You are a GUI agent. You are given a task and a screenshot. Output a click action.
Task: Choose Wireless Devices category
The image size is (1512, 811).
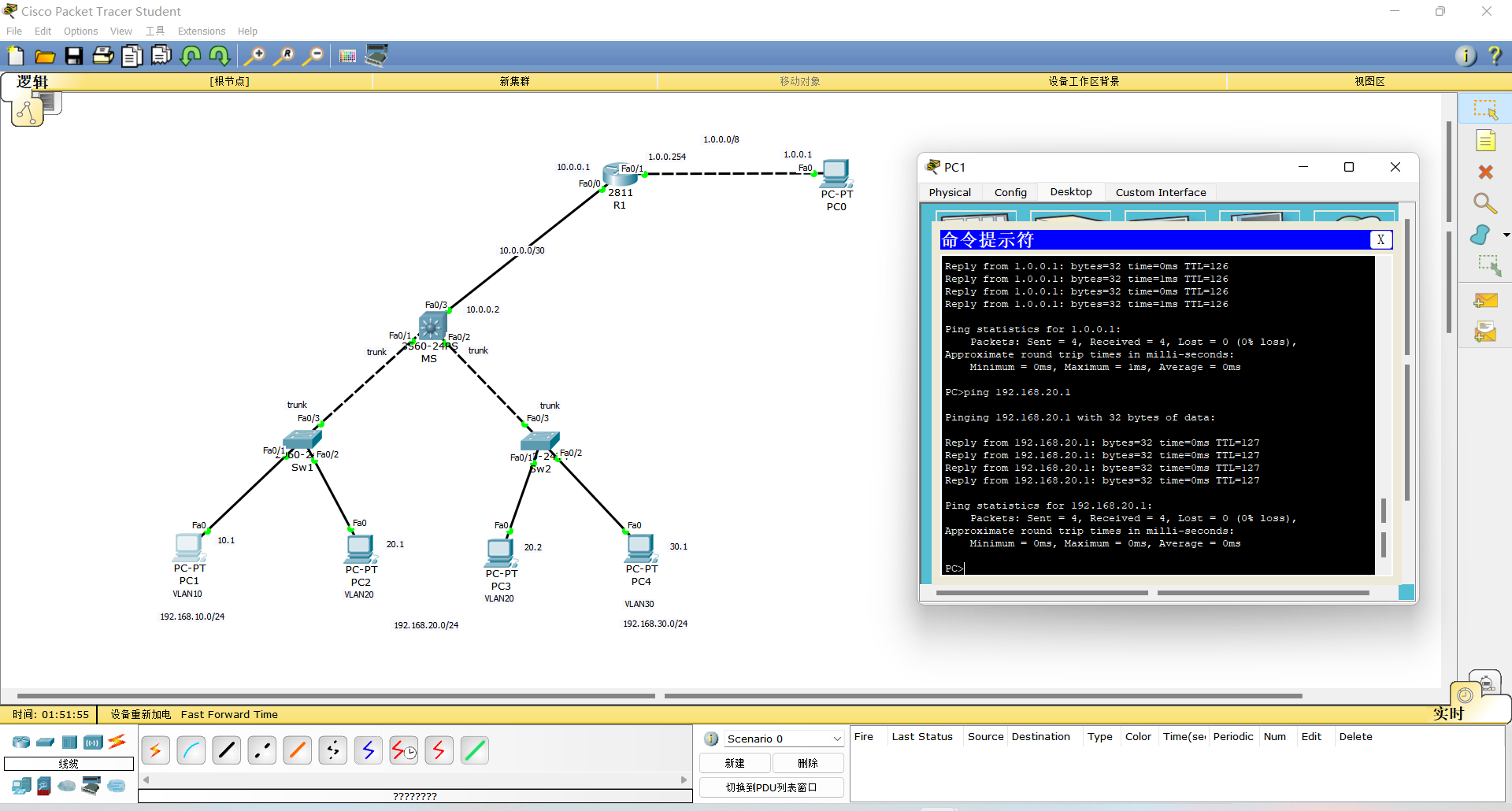(93, 742)
